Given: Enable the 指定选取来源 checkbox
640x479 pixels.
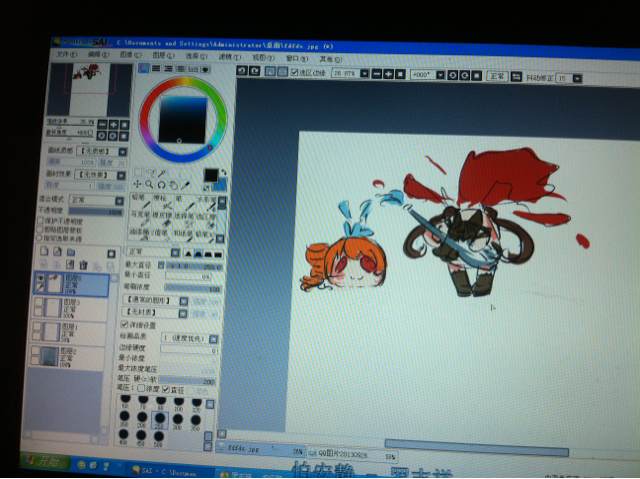Looking at the screenshot, I should click(40, 238).
